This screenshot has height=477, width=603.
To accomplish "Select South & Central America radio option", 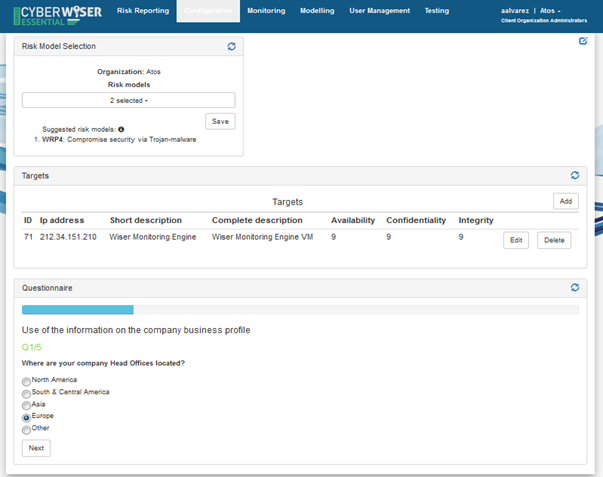I will [26, 394].
